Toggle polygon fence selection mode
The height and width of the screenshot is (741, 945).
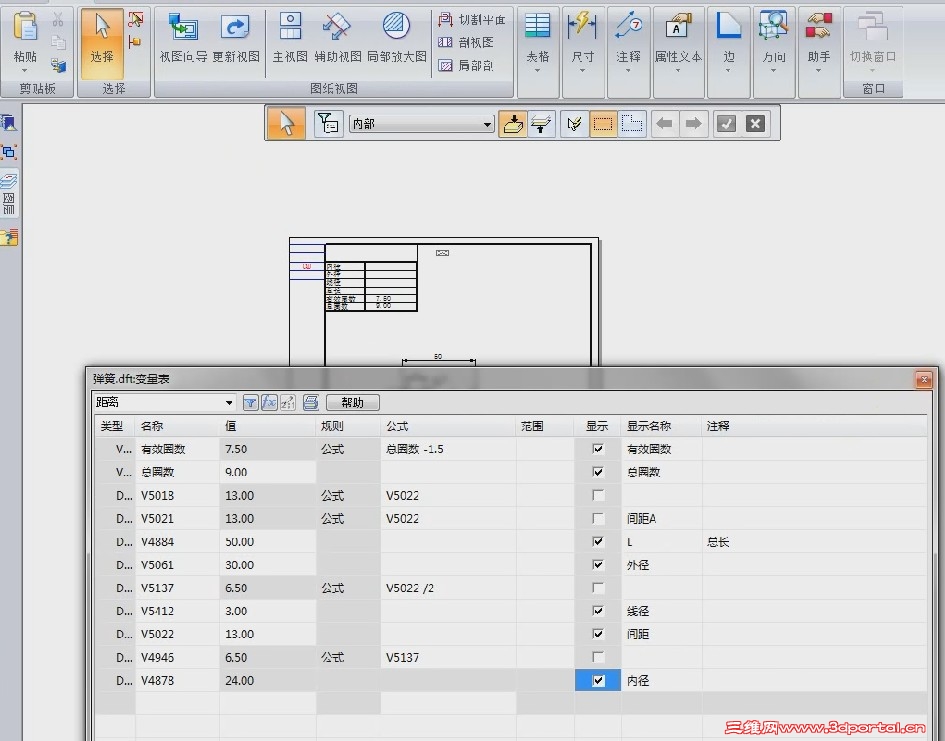pyautogui.click(x=632, y=124)
